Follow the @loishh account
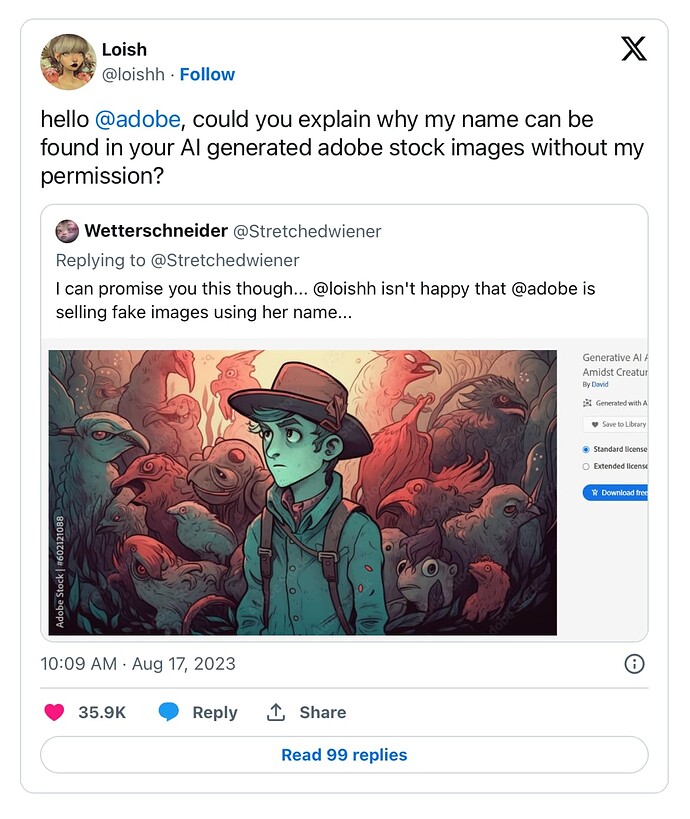Image resolution: width=690 pixels, height=819 pixels. tap(207, 74)
